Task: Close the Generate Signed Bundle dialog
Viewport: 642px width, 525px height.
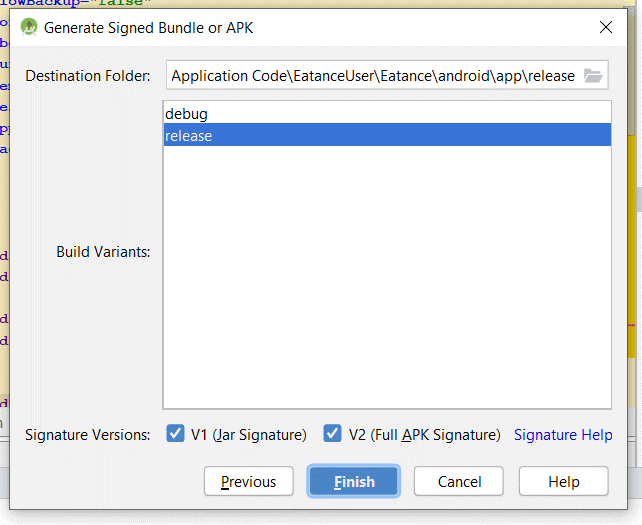Action: (606, 27)
